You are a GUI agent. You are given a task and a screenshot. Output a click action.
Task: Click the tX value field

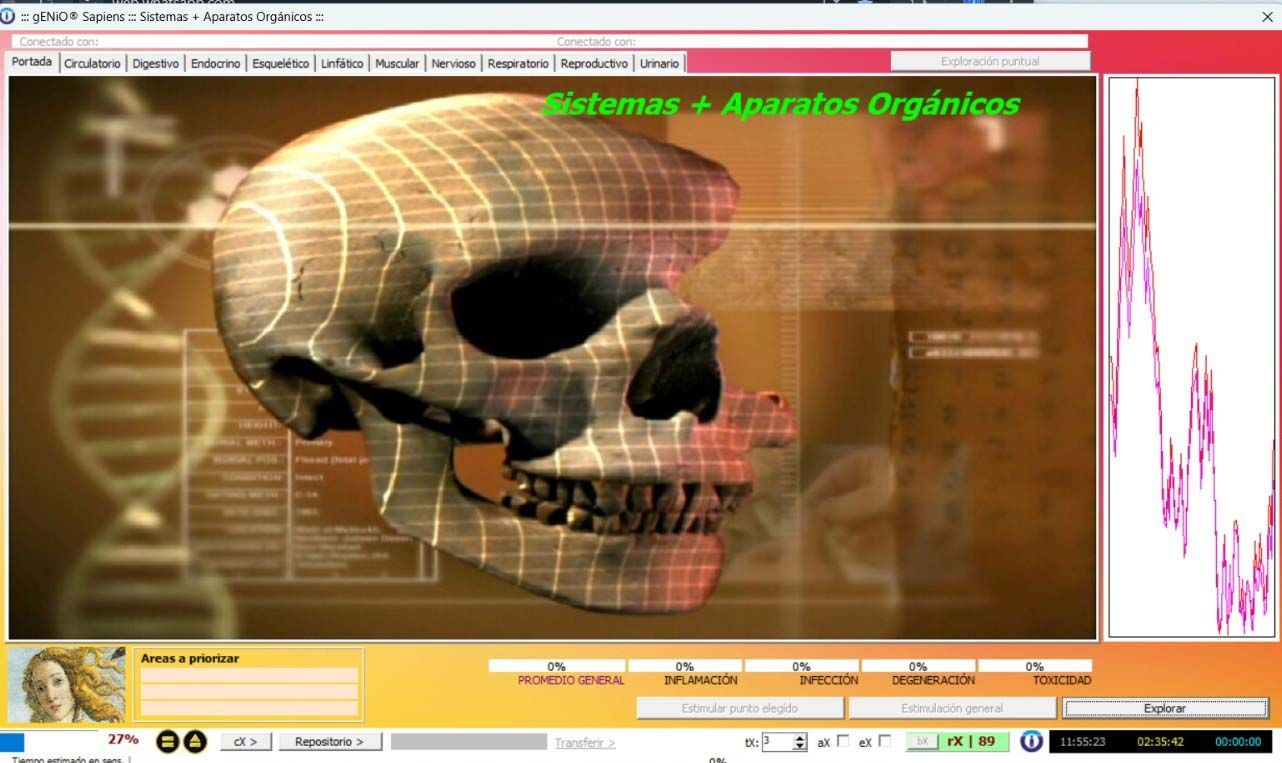point(777,742)
